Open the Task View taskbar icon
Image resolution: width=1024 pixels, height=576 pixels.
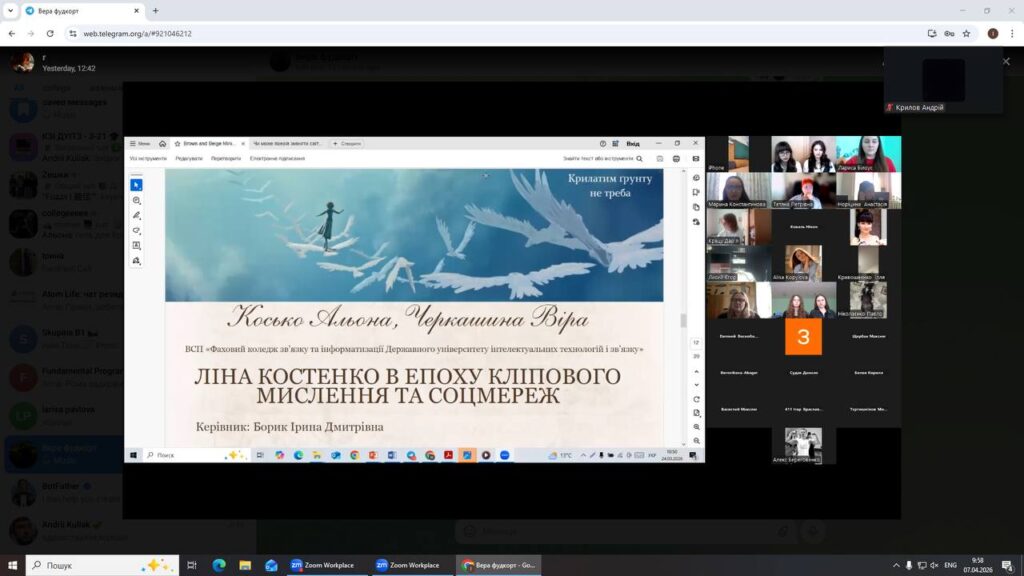click(x=192, y=565)
